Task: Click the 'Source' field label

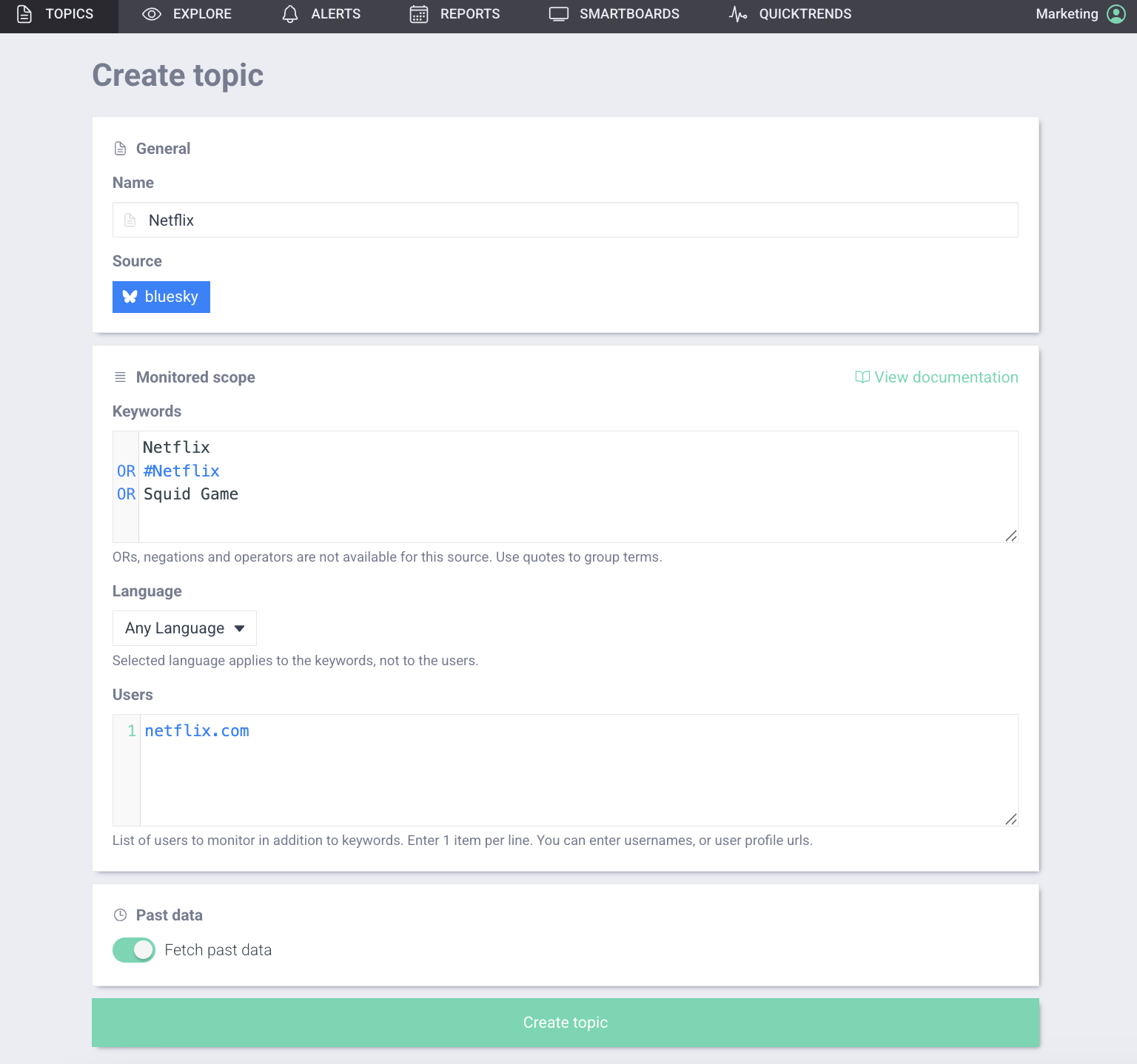Action: (x=137, y=261)
